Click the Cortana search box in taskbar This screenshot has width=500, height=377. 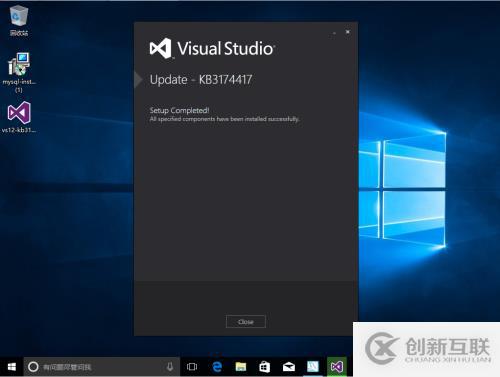(x=101, y=367)
